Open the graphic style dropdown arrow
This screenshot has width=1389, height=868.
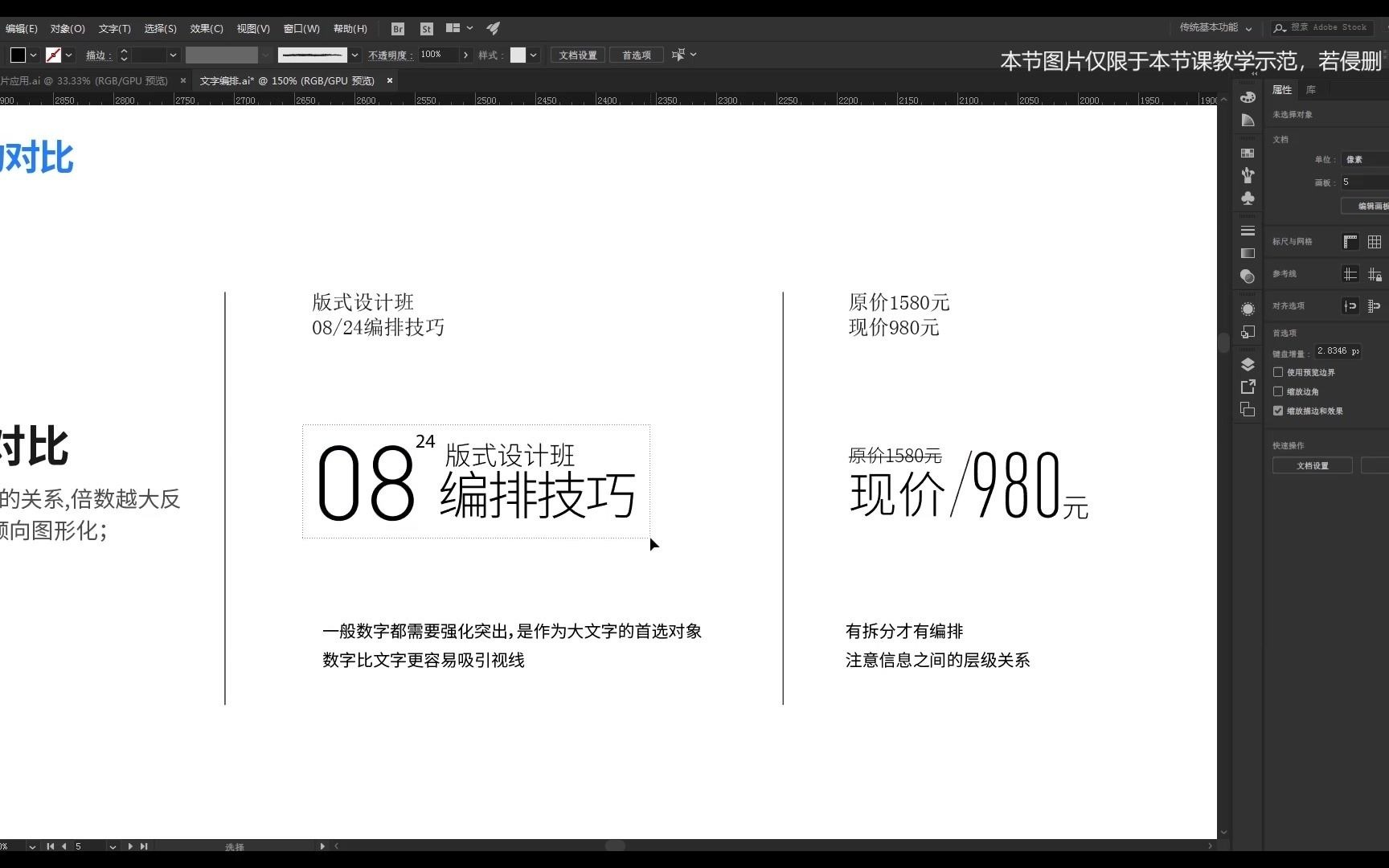pyautogui.click(x=533, y=55)
